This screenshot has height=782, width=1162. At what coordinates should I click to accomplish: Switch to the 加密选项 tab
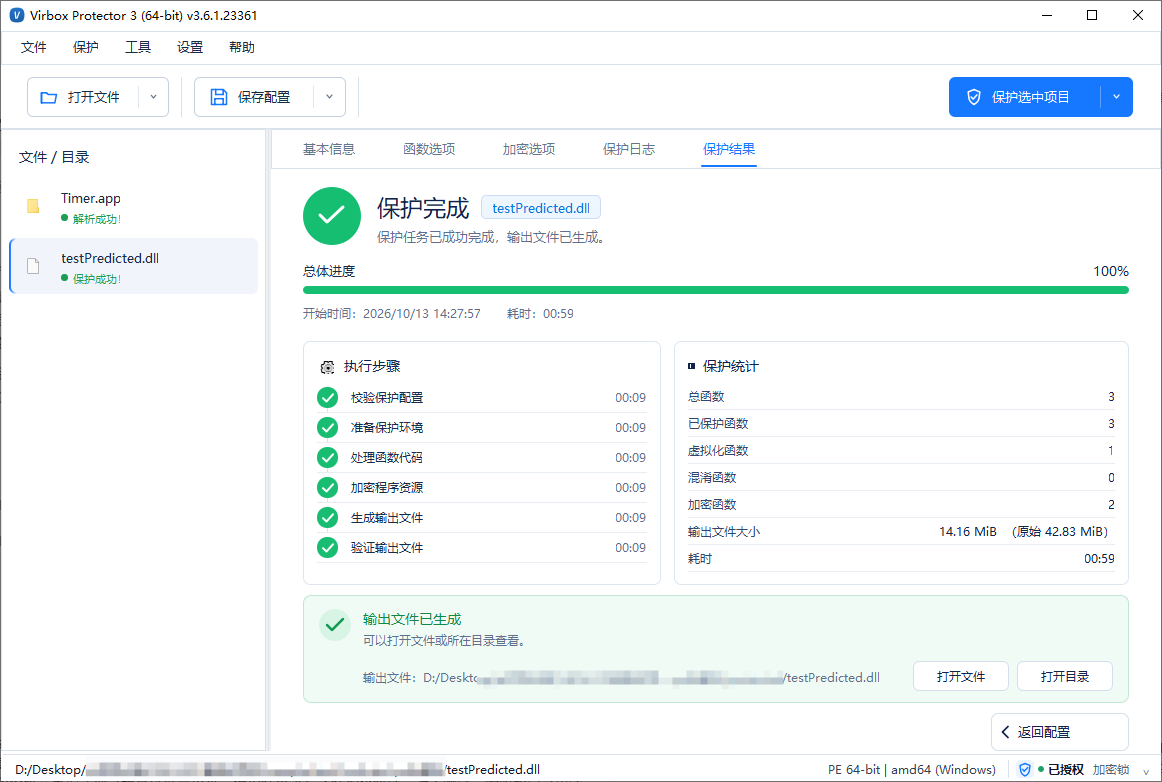click(529, 149)
